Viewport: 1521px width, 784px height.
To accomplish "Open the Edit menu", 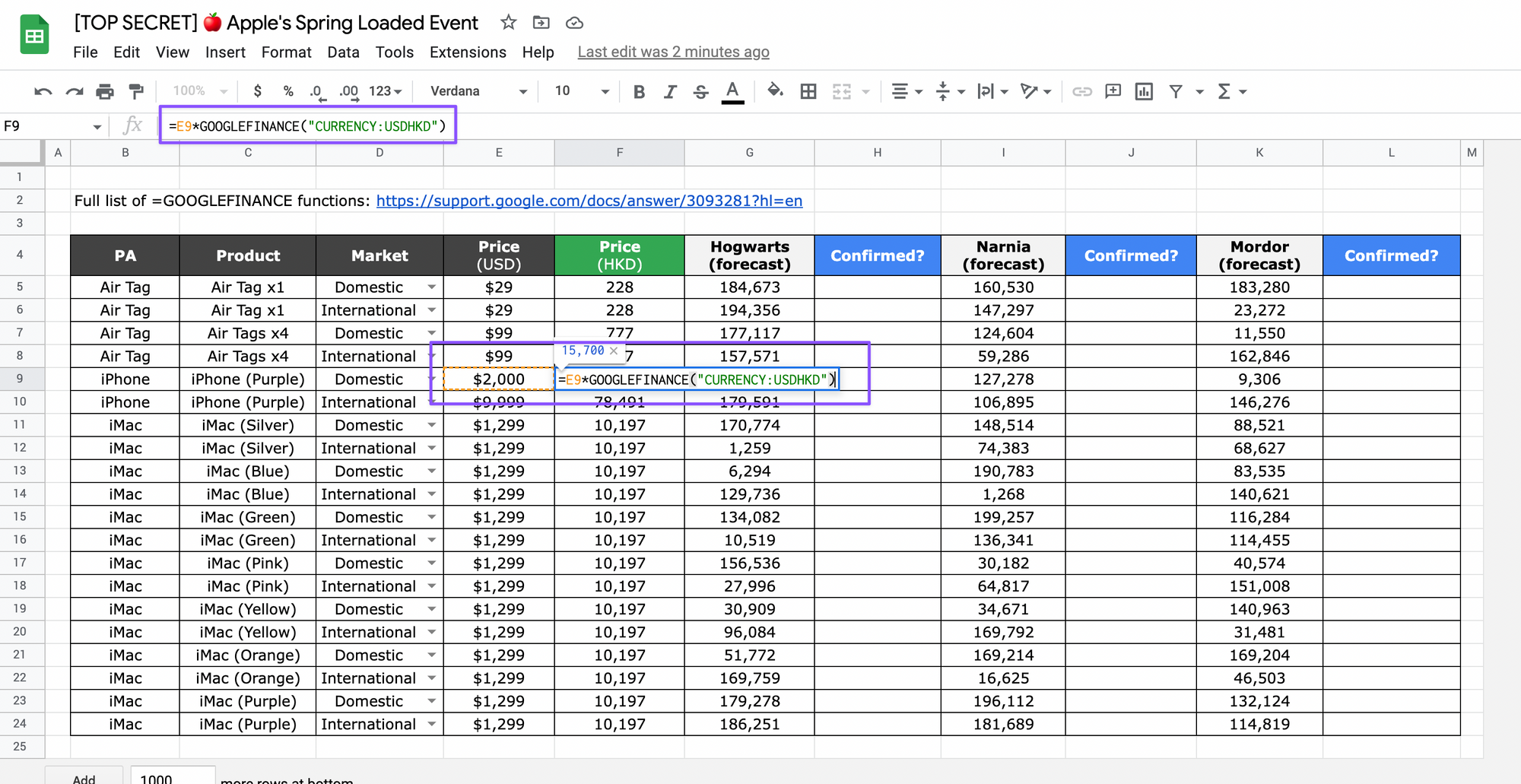I will [126, 52].
